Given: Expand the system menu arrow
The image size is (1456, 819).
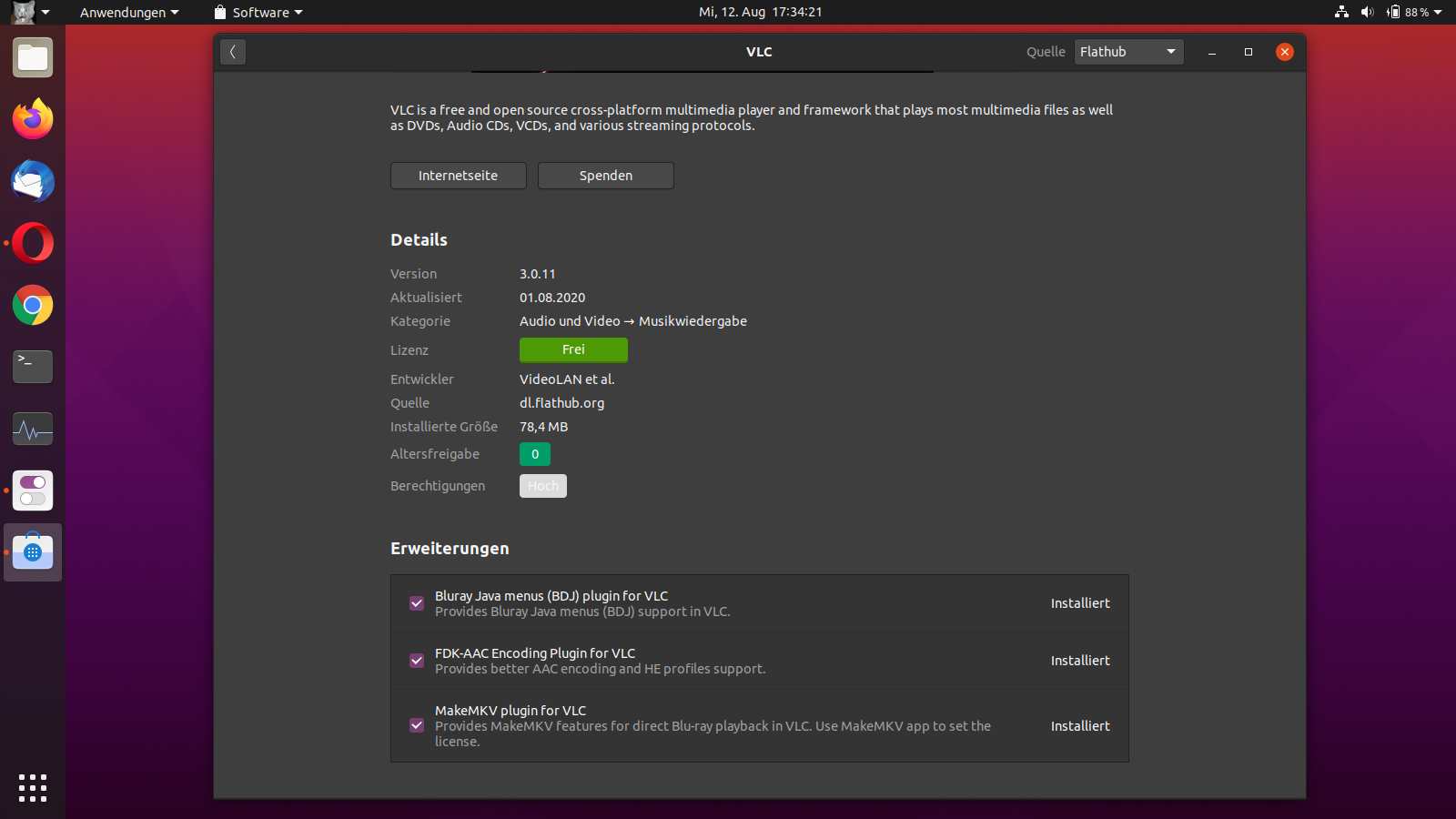Looking at the screenshot, I should [1438, 12].
